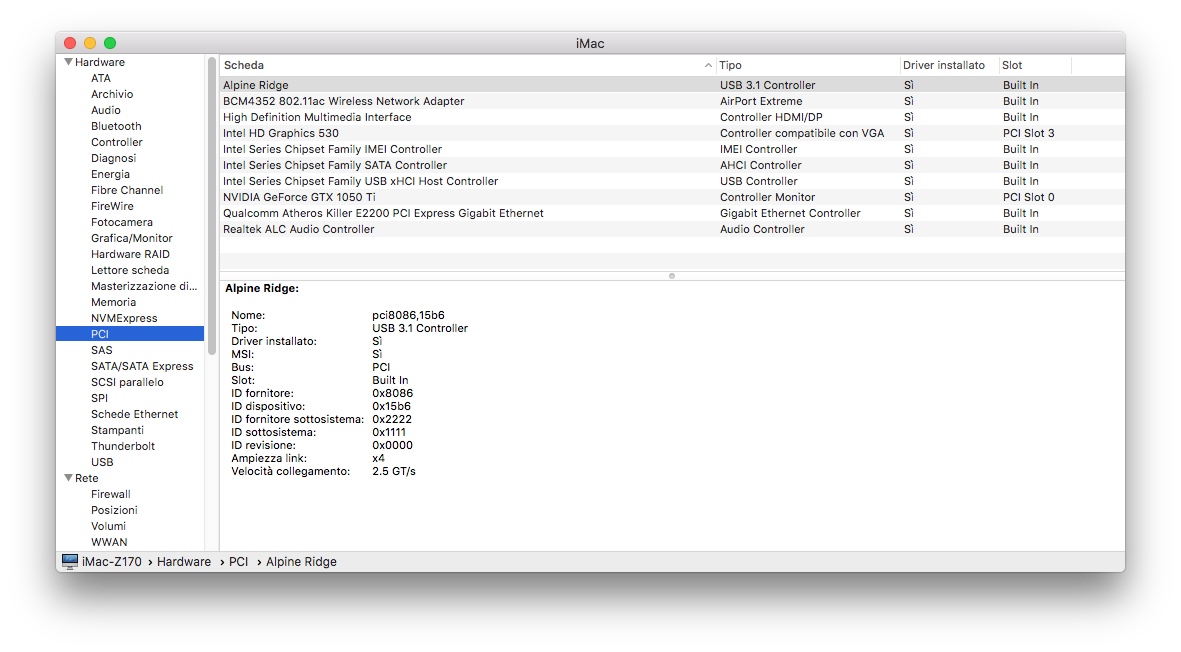
Task: Collapse the Hardware section triangle
Action: [x=69, y=62]
